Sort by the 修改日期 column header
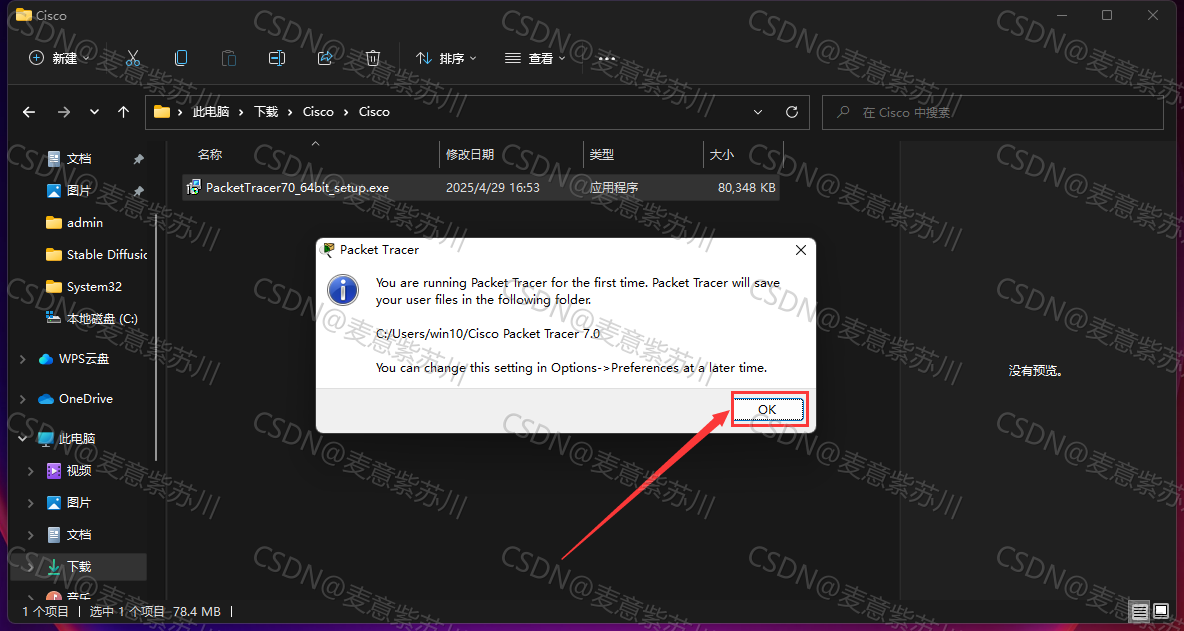The image size is (1184, 631). coord(470,155)
